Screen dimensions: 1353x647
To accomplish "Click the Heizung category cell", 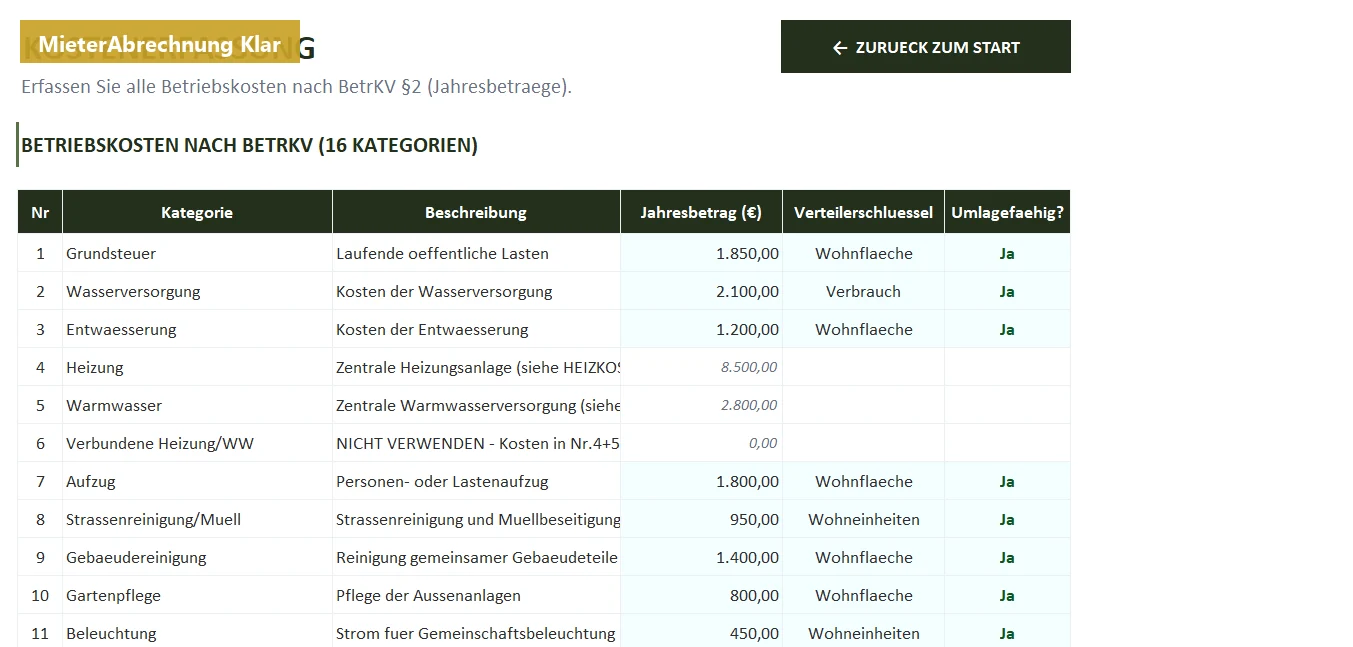I will (x=197, y=367).
